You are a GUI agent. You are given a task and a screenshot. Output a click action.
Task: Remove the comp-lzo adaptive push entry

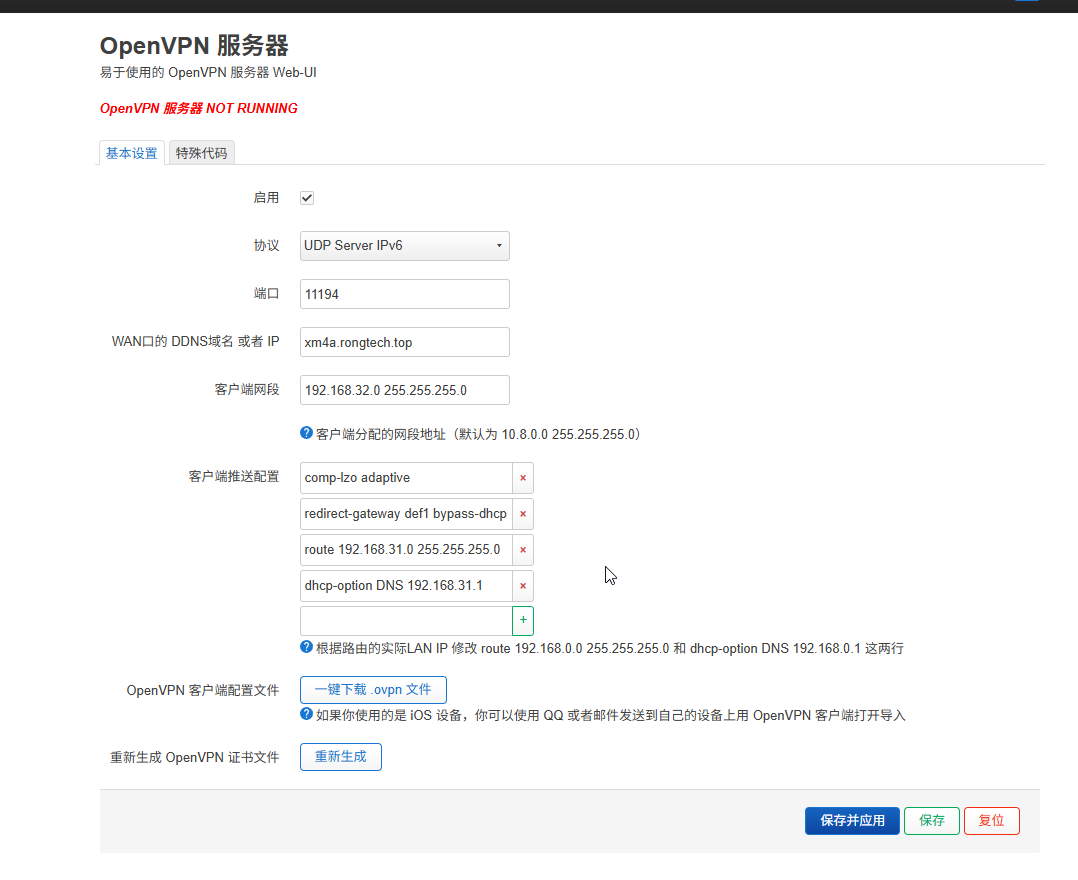(x=523, y=478)
